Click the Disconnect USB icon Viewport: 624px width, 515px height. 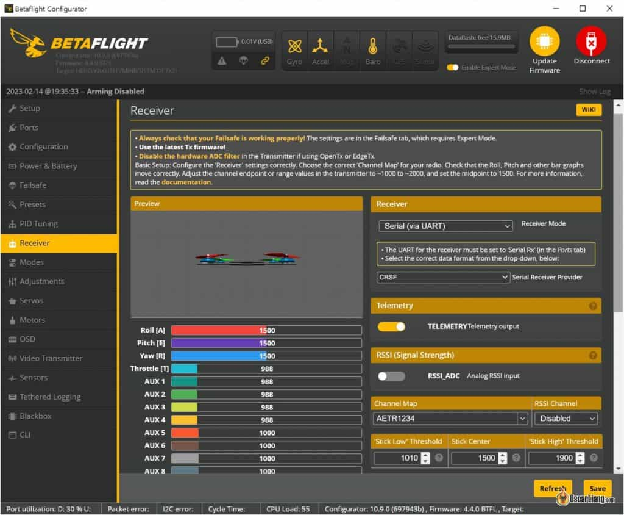pyautogui.click(x=591, y=41)
